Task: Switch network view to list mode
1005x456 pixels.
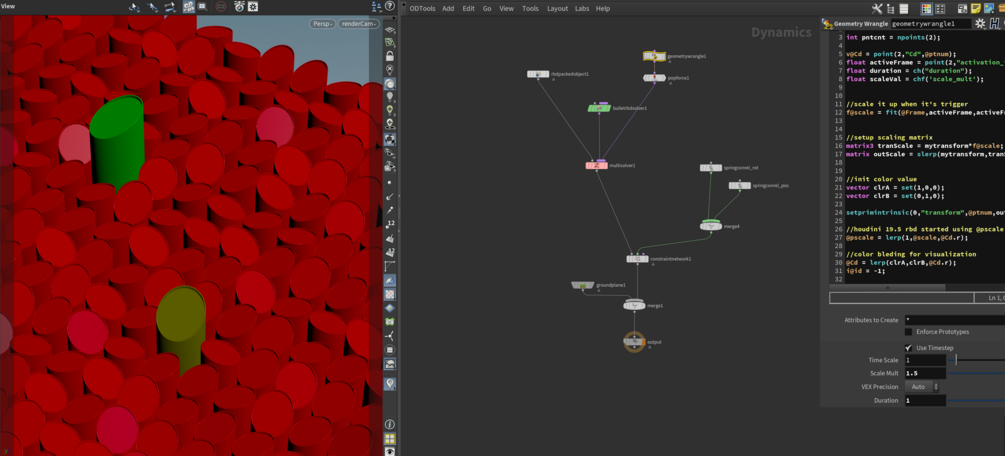Action: (904, 8)
